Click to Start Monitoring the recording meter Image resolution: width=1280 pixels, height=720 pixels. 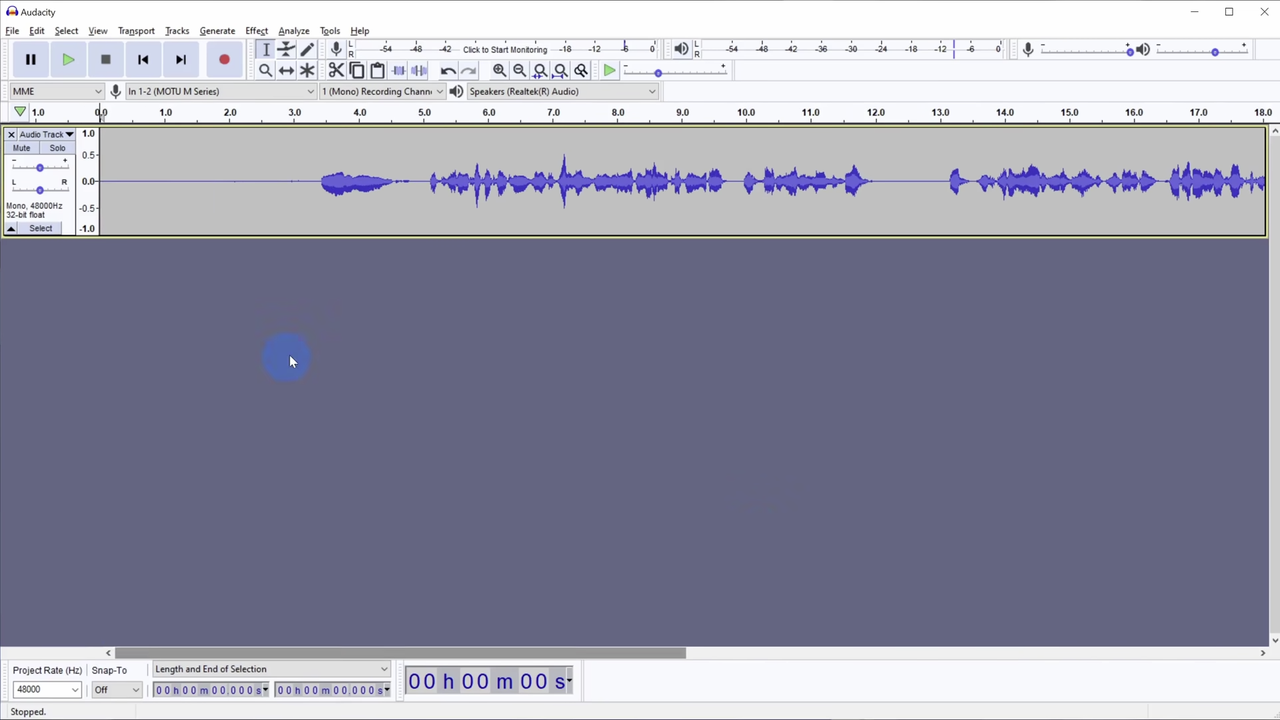click(x=505, y=49)
